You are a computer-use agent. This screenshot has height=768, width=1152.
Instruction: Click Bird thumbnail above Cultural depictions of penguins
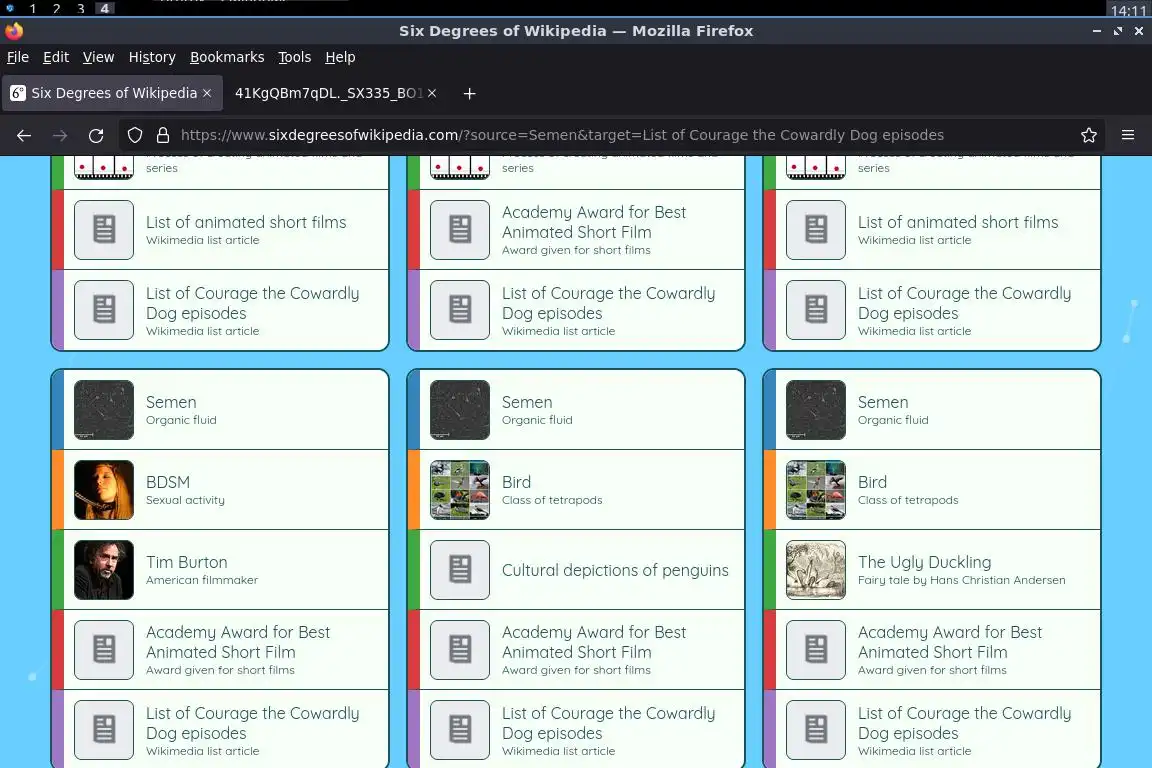pyautogui.click(x=460, y=490)
